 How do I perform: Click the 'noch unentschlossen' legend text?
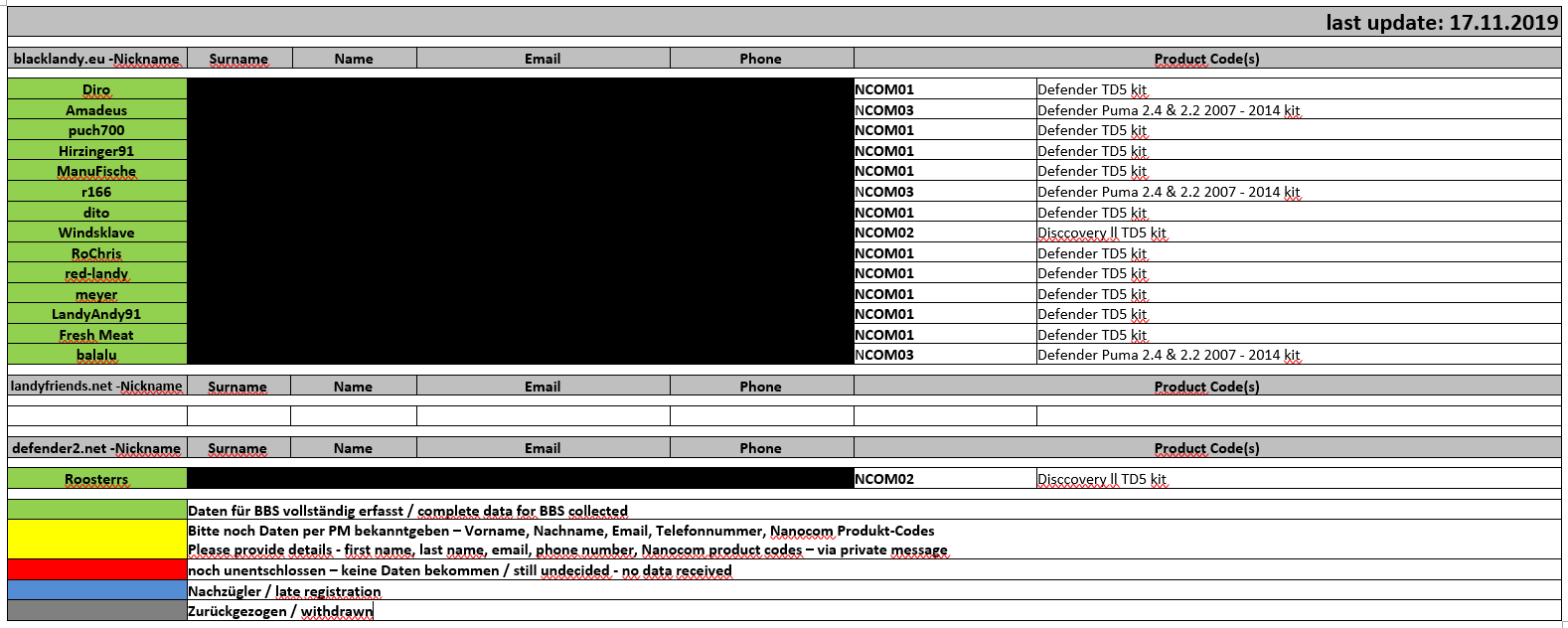[460, 570]
